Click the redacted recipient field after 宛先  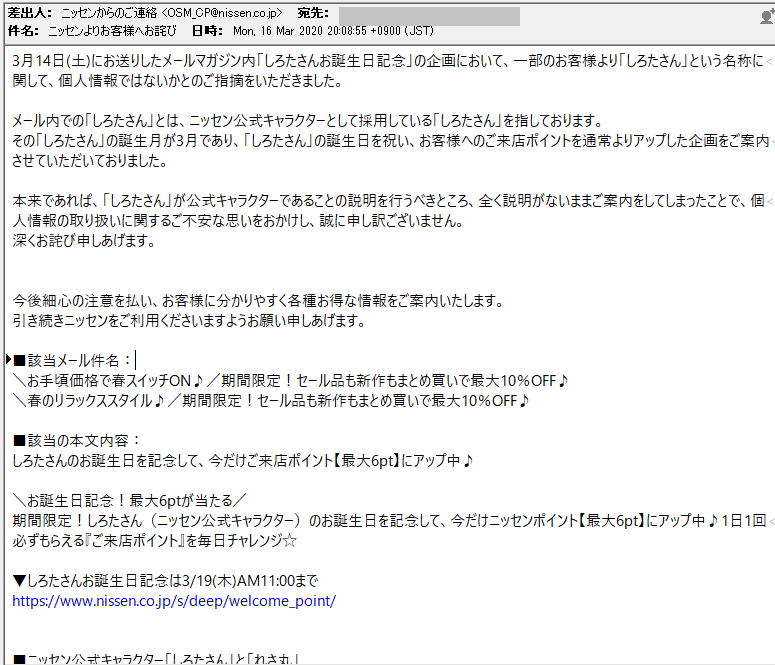pos(429,16)
